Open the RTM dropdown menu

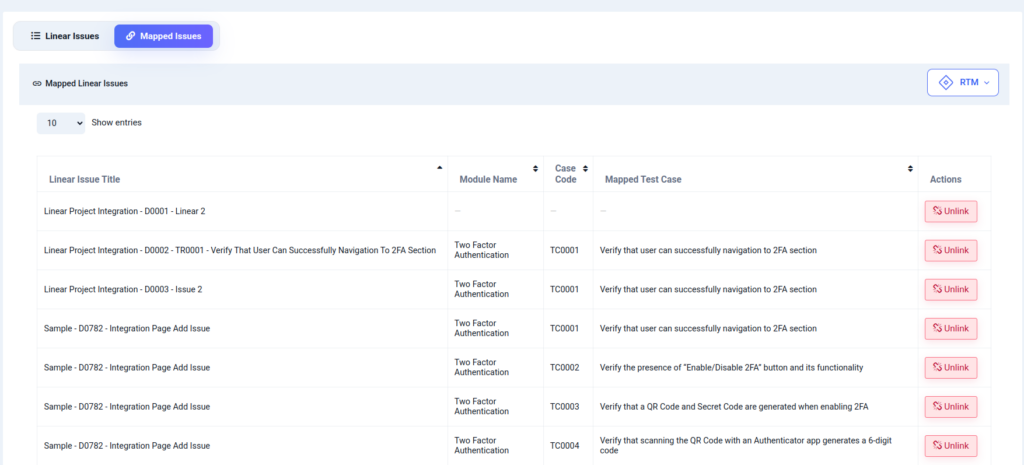click(963, 83)
